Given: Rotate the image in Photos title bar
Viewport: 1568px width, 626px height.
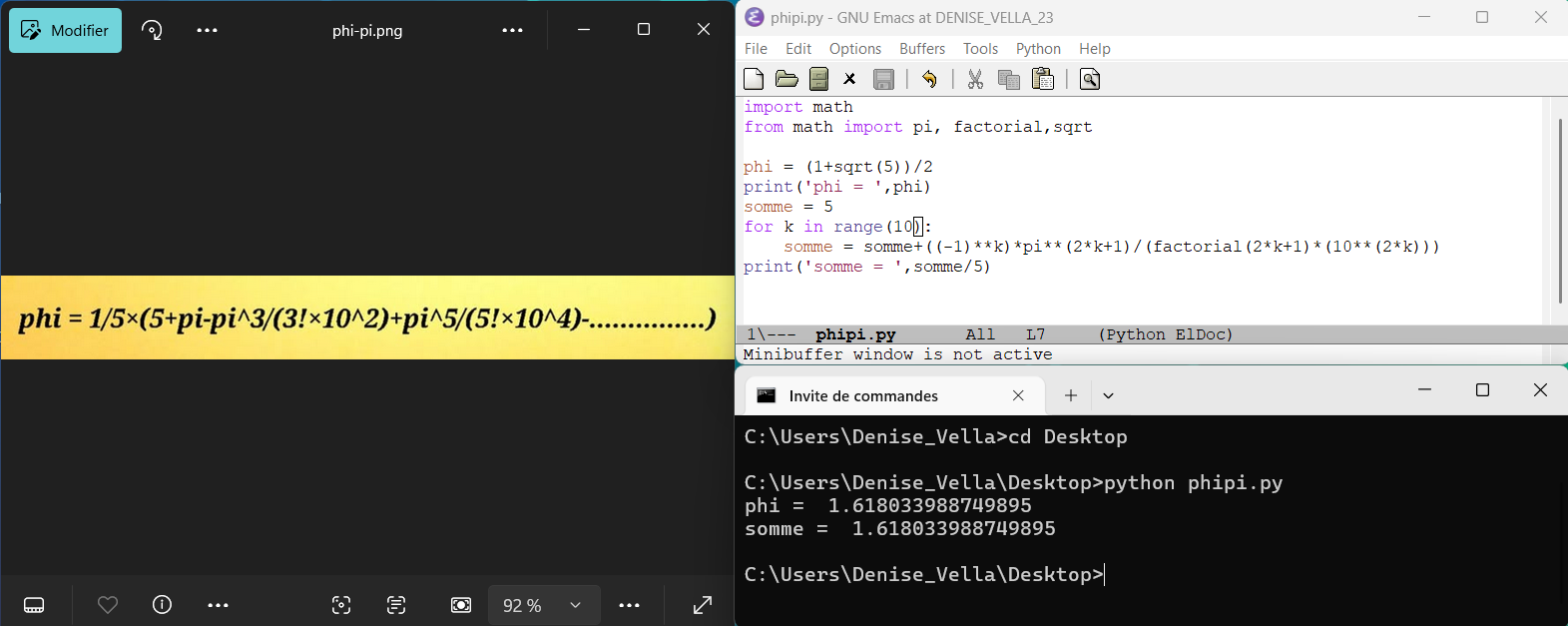Looking at the screenshot, I should pos(152,30).
